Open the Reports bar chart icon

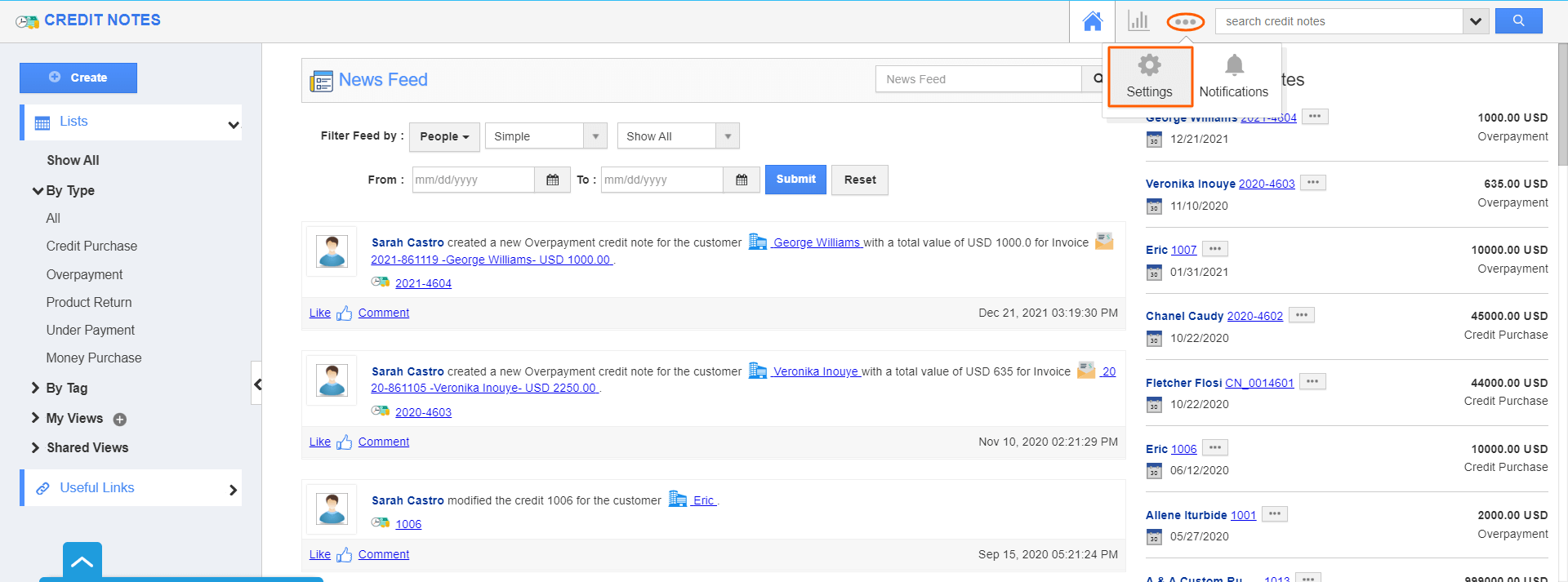pos(1138,21)
